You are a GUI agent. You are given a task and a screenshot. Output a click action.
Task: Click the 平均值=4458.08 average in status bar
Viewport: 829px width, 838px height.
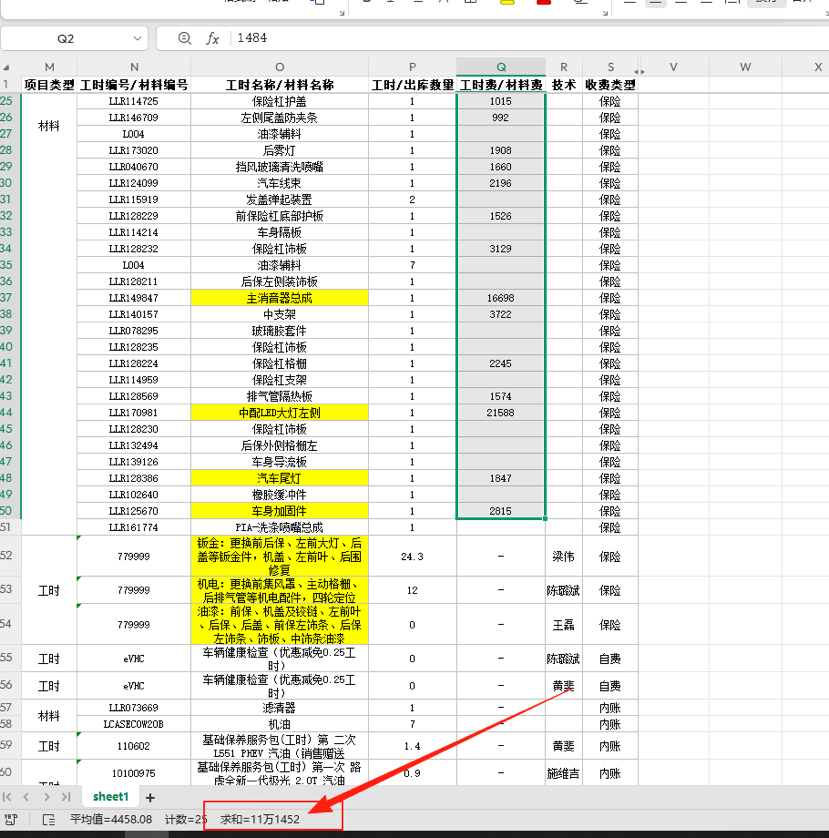tap(111, 819)
